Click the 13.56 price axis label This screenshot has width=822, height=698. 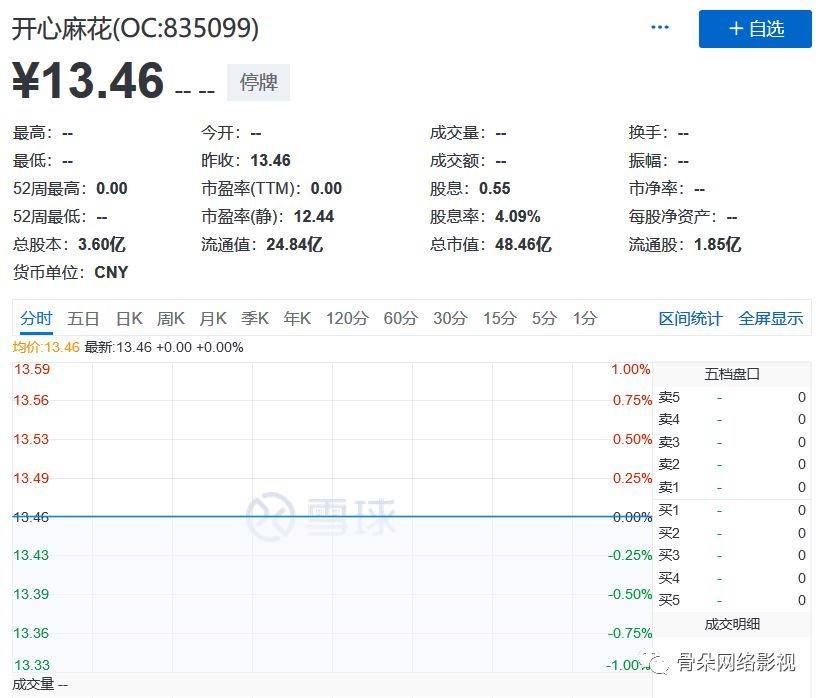(x=31, y=400)
